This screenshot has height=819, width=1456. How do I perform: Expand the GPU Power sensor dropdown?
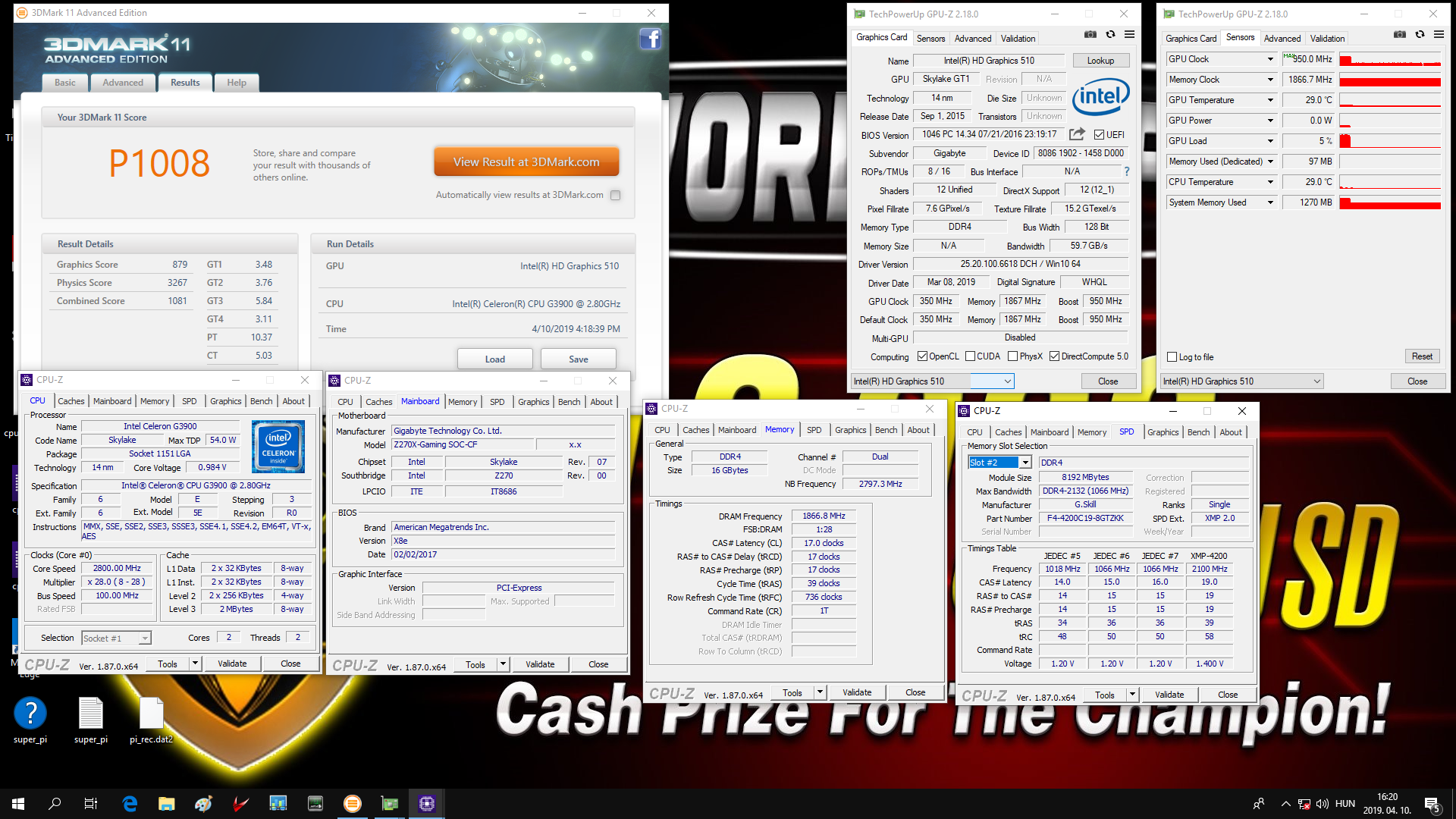point(1270,121)
